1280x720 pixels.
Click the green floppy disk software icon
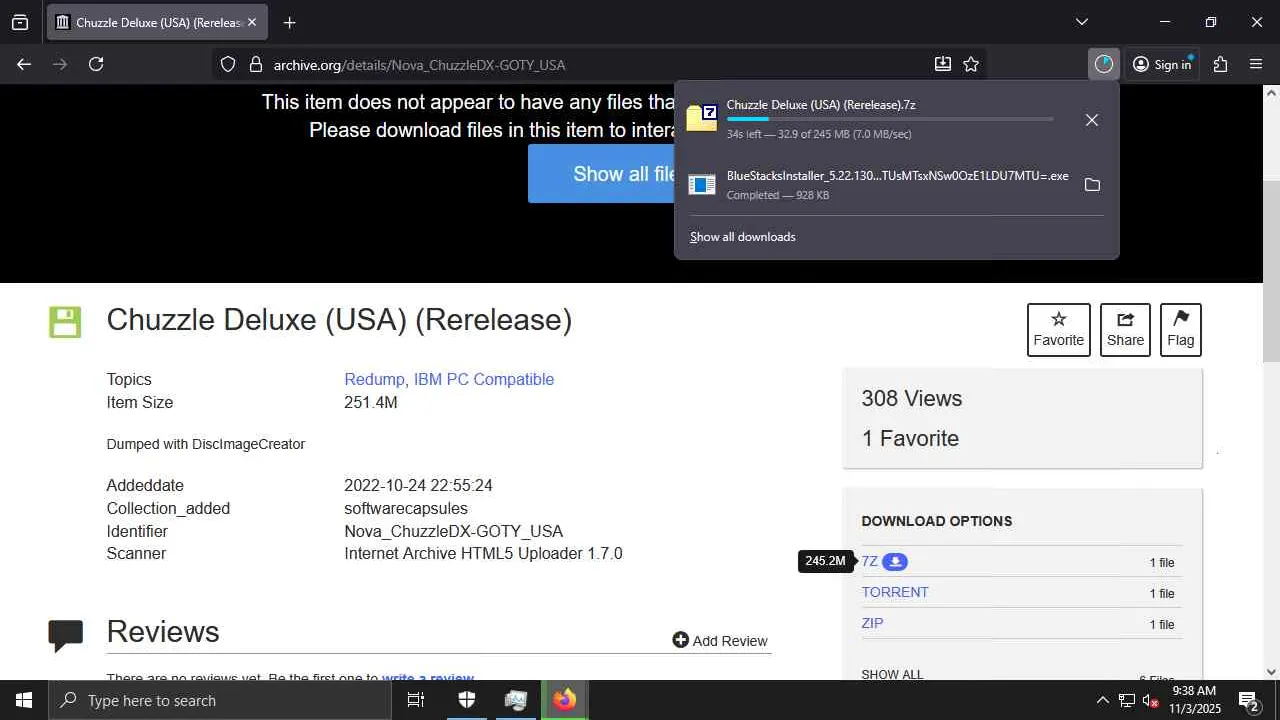click(65, 322)
